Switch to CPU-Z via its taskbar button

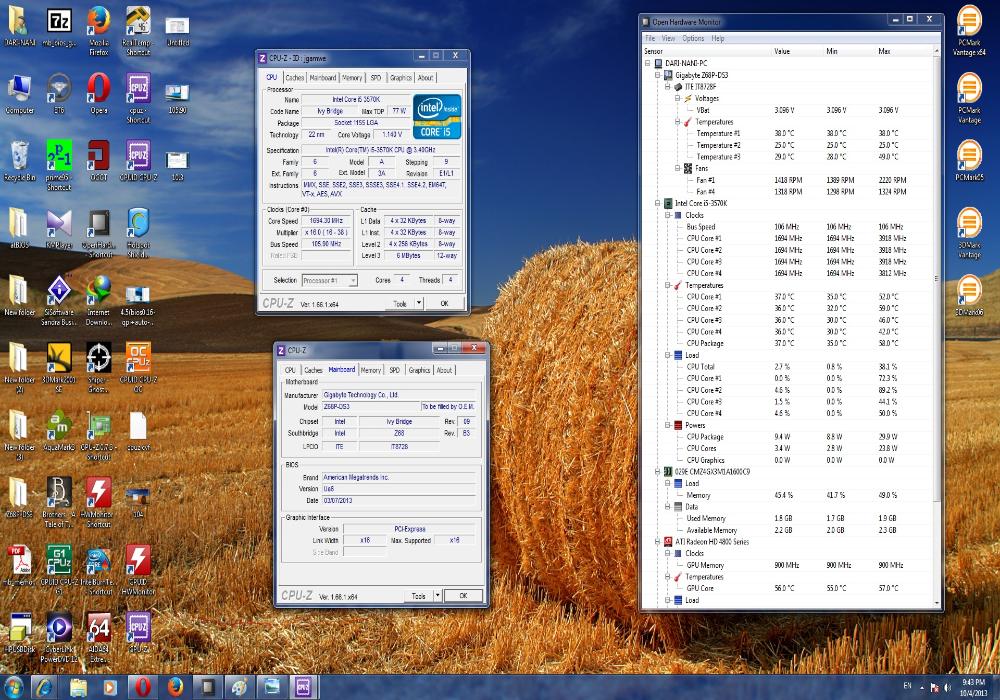point(304,687)
